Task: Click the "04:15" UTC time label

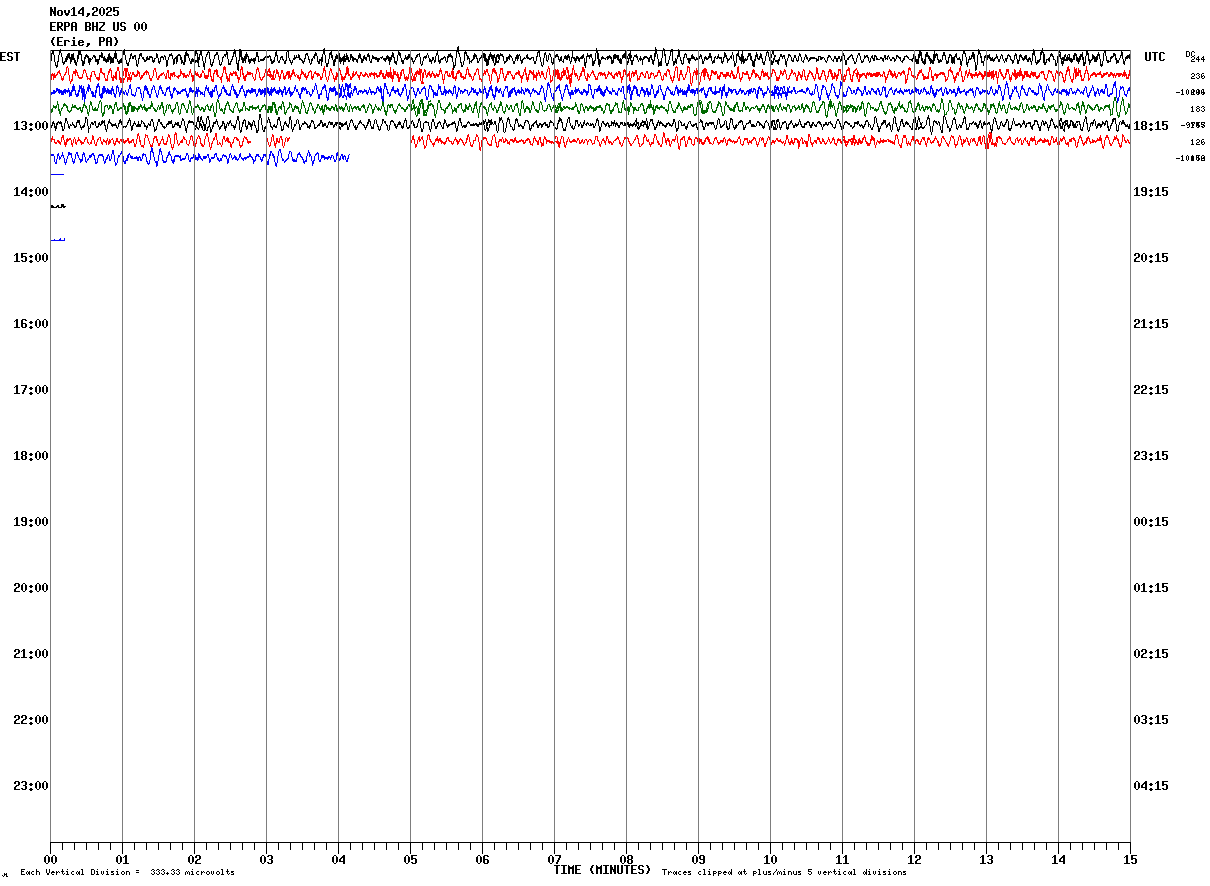Action: [1150, 786]
